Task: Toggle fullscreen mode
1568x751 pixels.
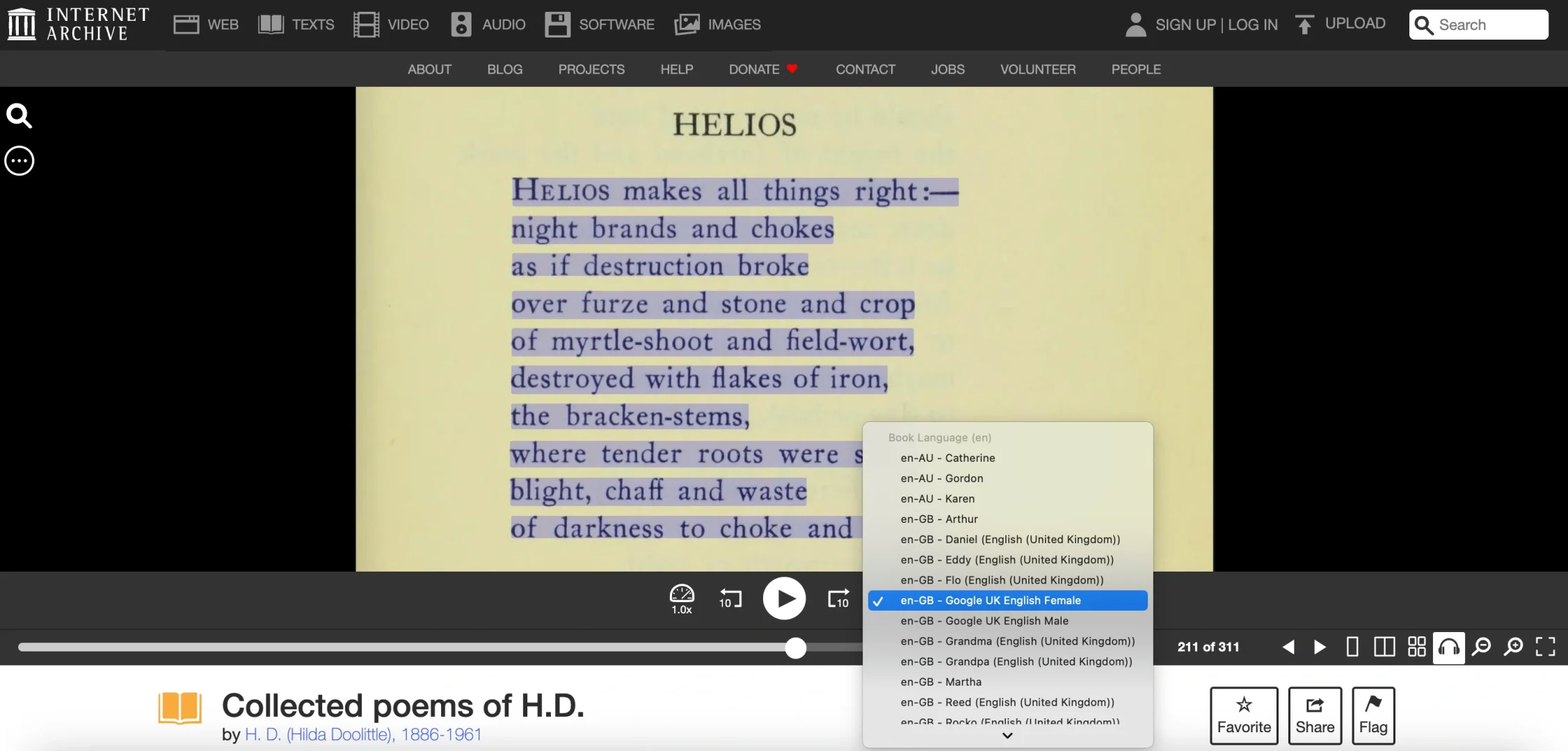Action: [1546, 647]
